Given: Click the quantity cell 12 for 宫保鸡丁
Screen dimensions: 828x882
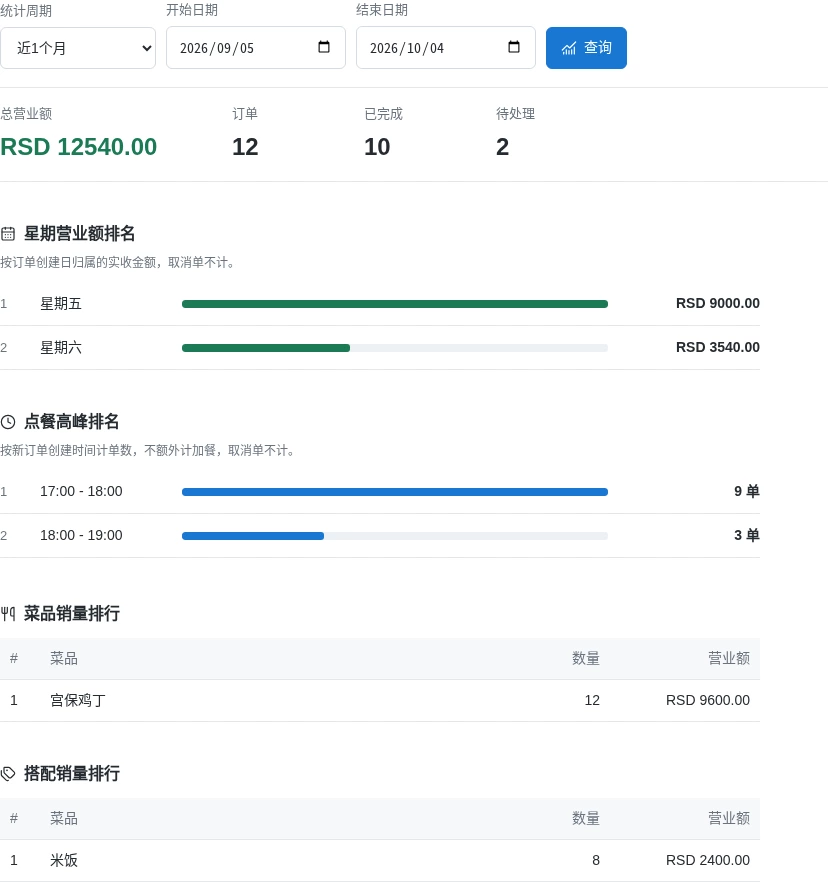Looking at the screenshot, I should pos(592,700).
